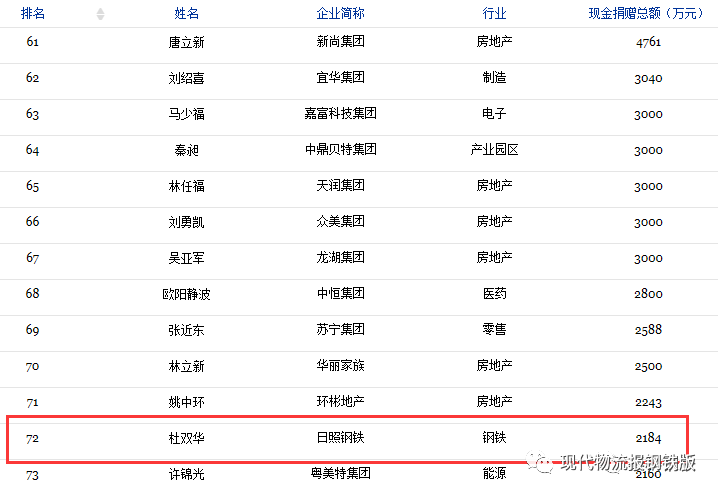Select the 姓名 column header
Viewport: 718px width, 494px height.
point(186,13)
